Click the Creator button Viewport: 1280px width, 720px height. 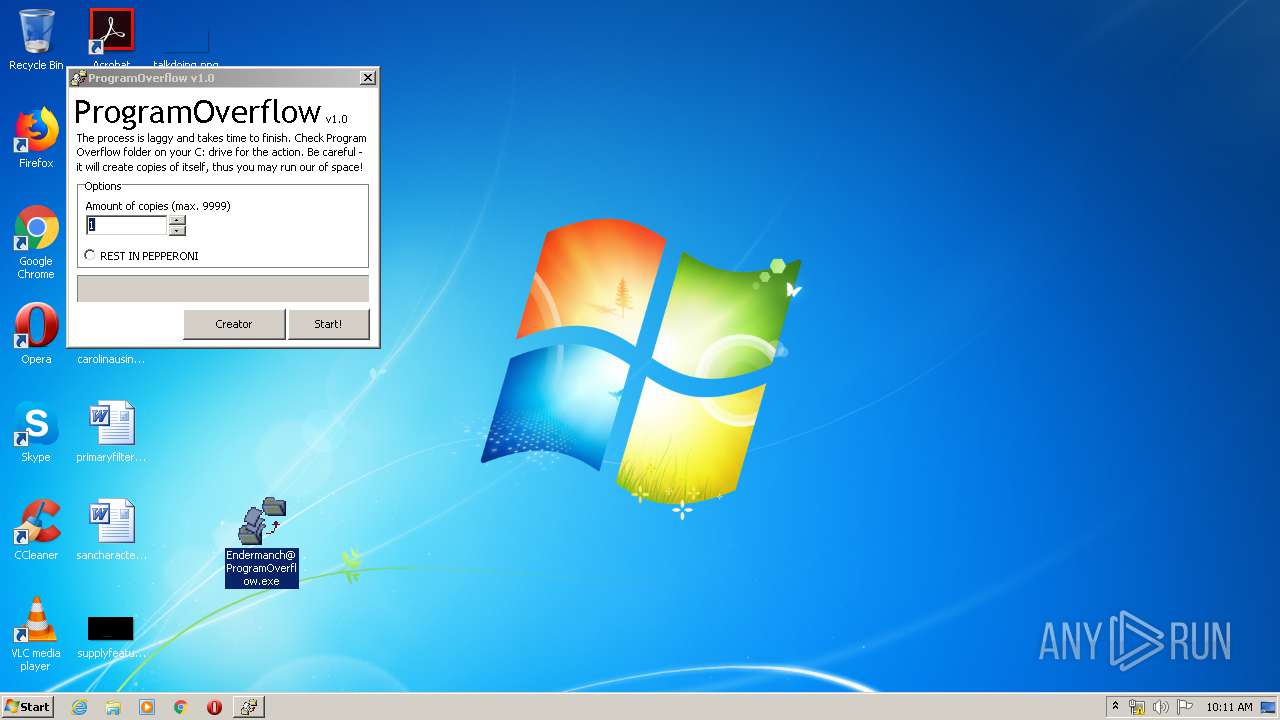pos(234,324)
